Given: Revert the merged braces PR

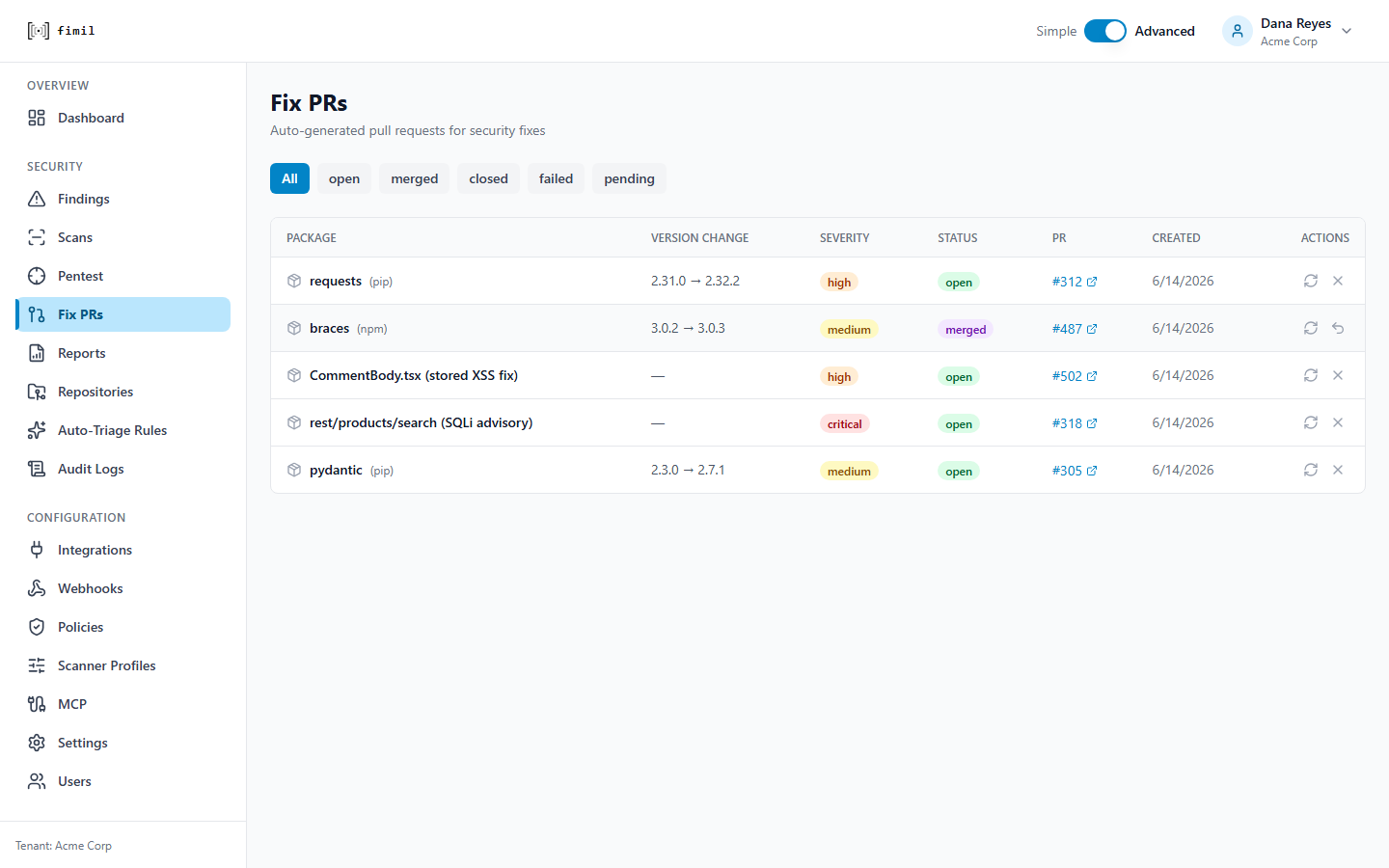Looking at the screenshot, I should [1338, 328].
